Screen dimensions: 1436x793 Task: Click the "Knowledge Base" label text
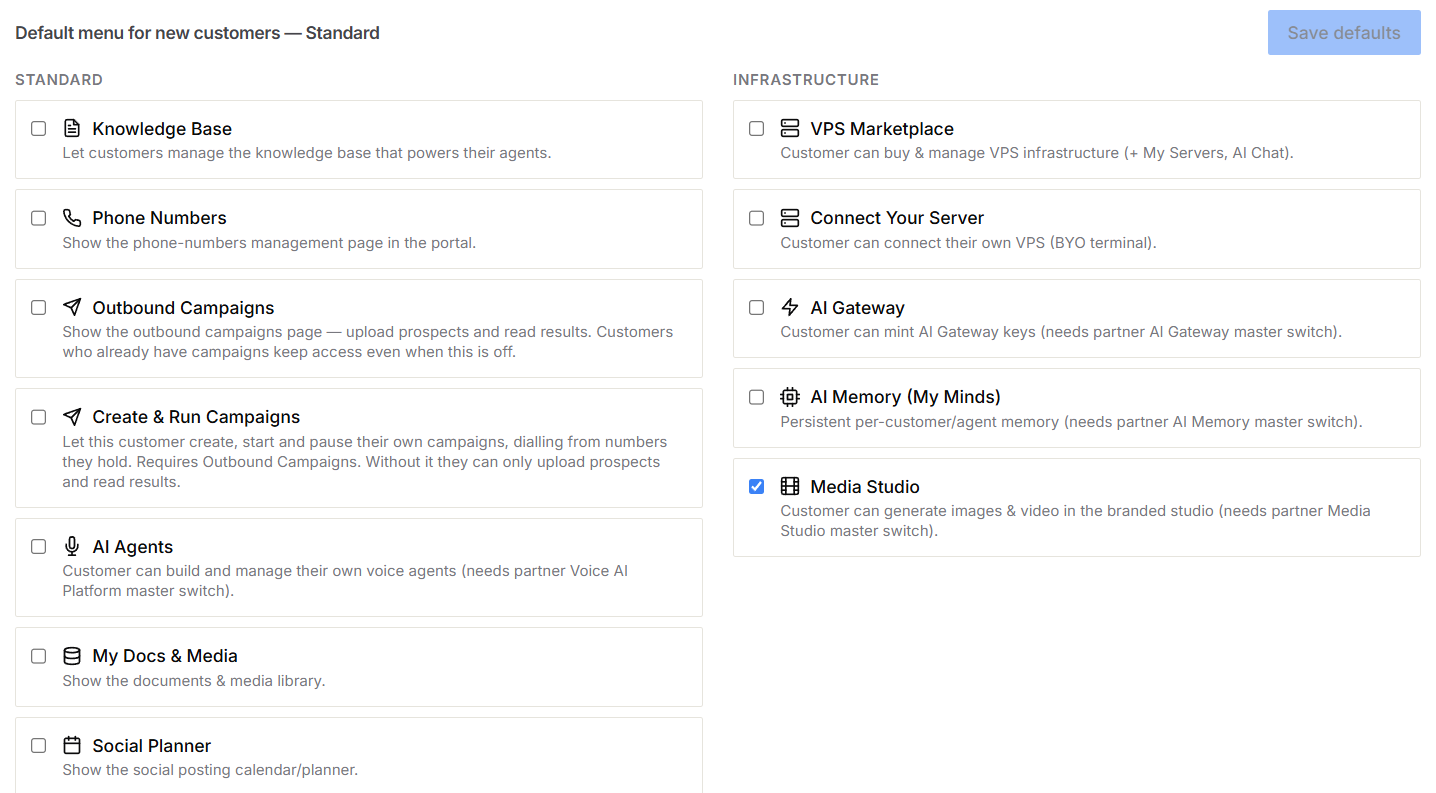tap(162, 129)
